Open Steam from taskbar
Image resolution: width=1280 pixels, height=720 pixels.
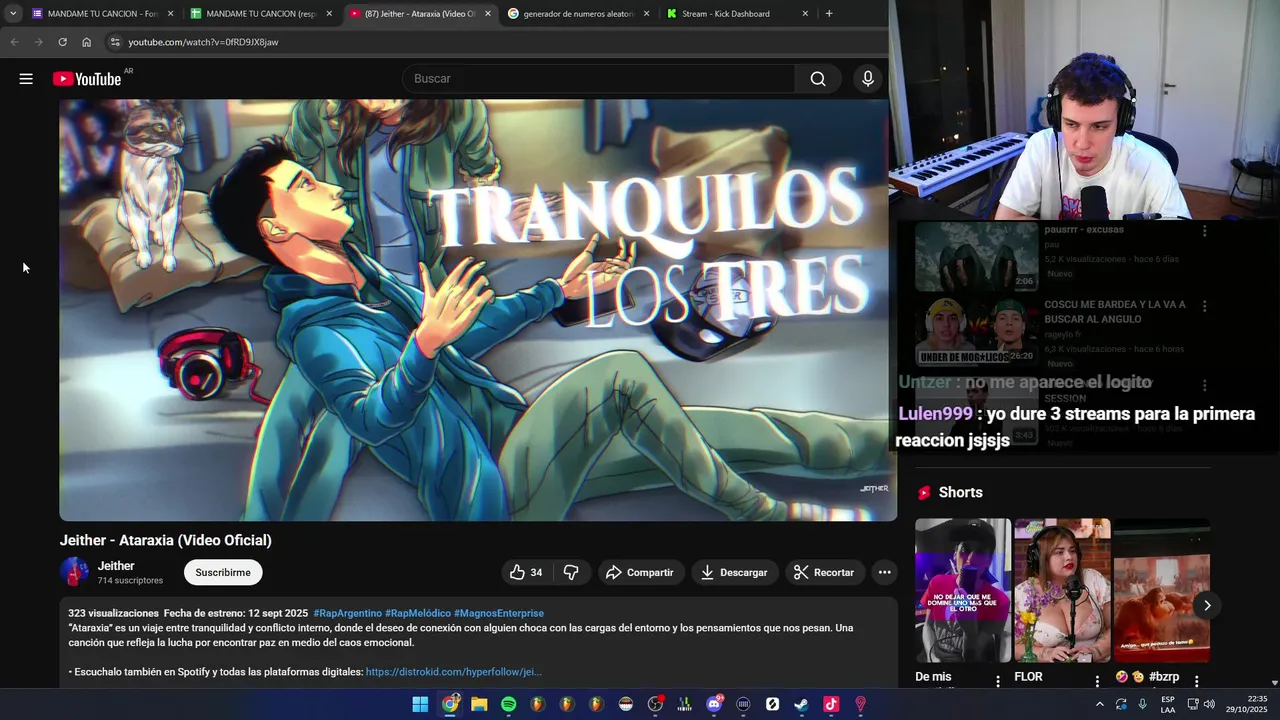(802, 704)
